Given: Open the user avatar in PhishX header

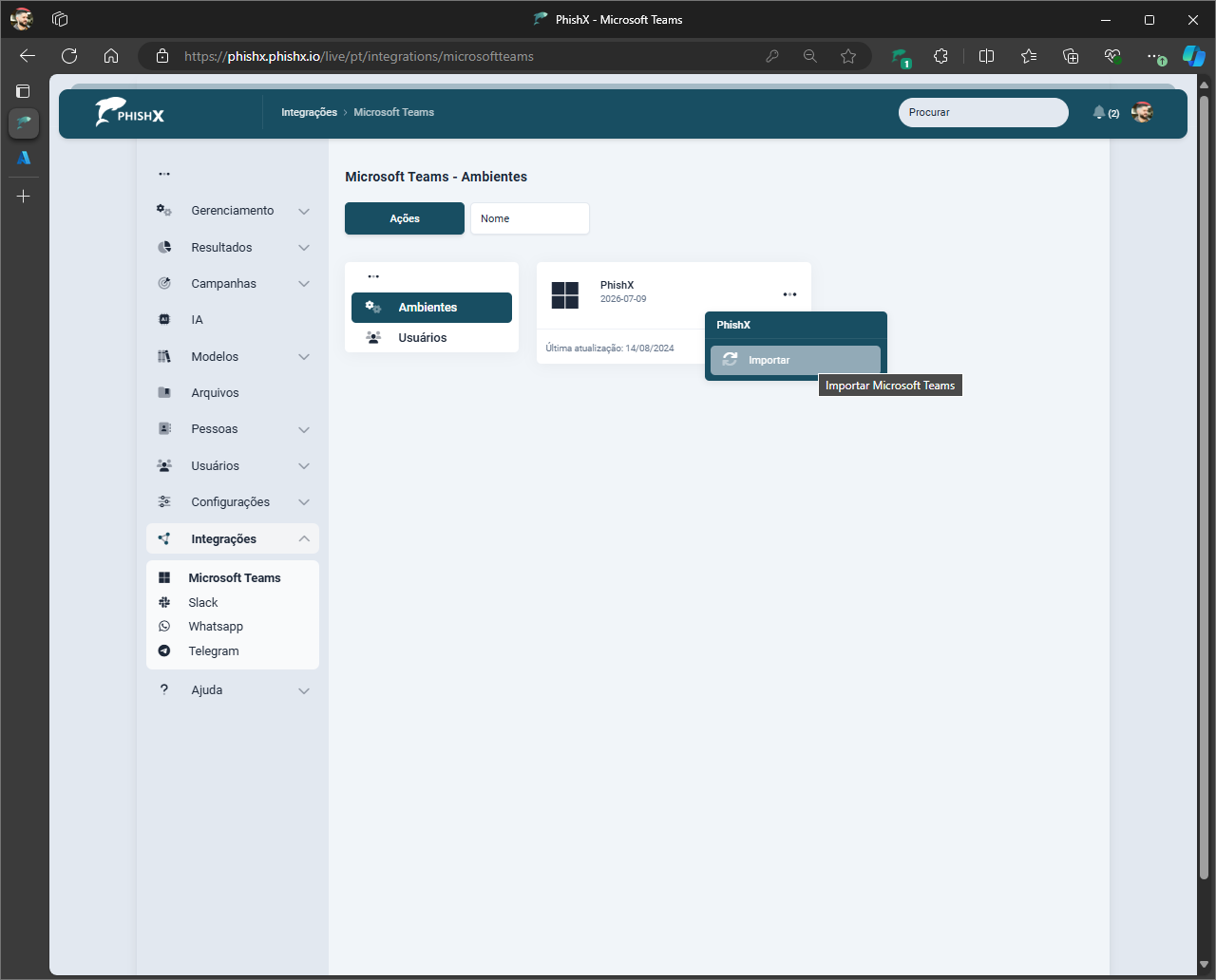Looking at the screenshot, I should click(1142, 112).
